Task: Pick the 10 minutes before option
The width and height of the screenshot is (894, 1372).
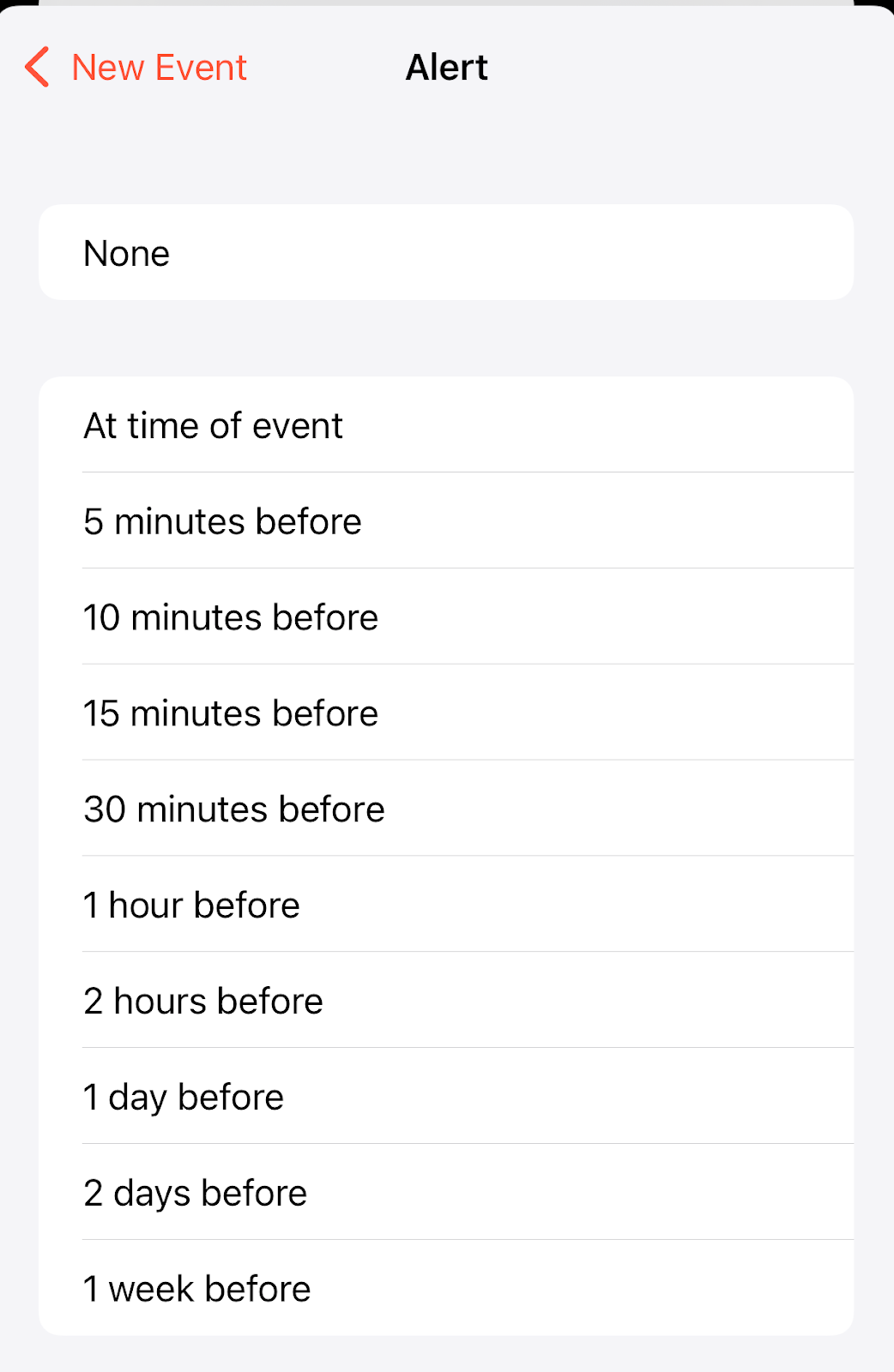Action: pos(446,617)
